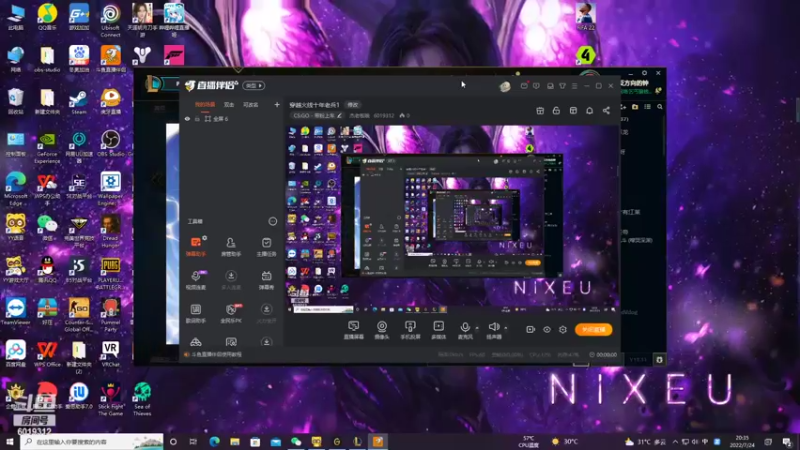The height and width of the screenshot is (450, 800).
Task: Open the mode switch pill beside the logo
Action: 254,86
